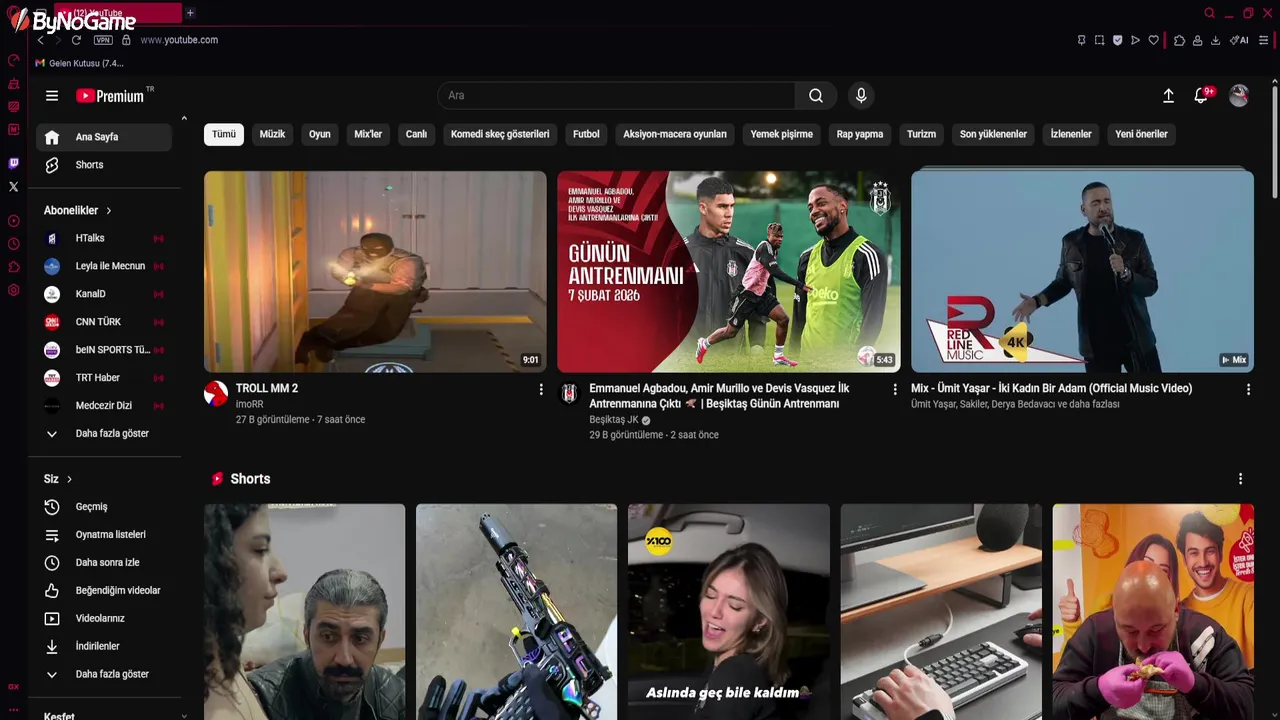The image size is (1280, 720).
Task: Select the Müzik filter chip
Action: (x=272, y=134)
